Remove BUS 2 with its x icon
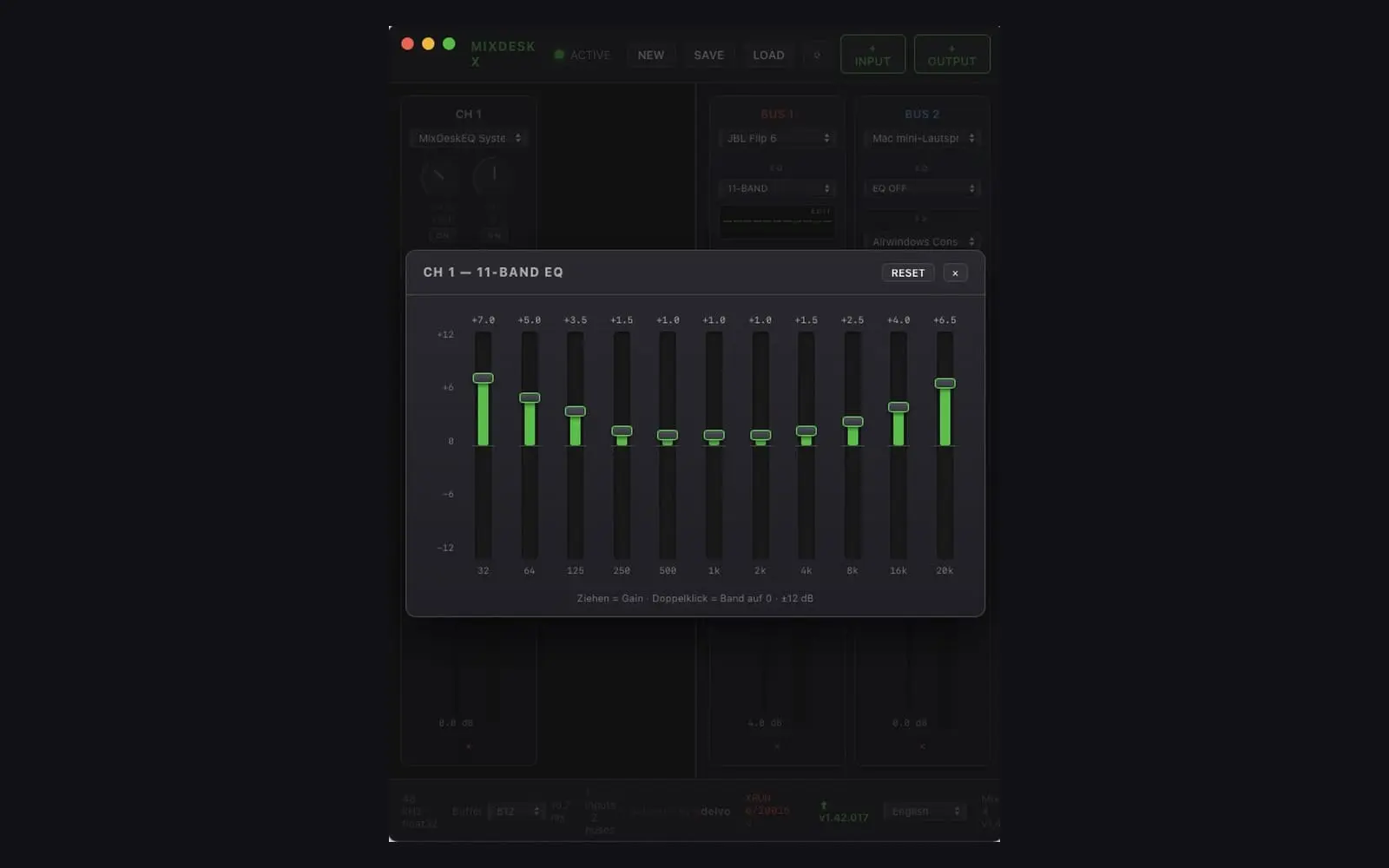Screen dimensions: 1389x868 point(922,746)
